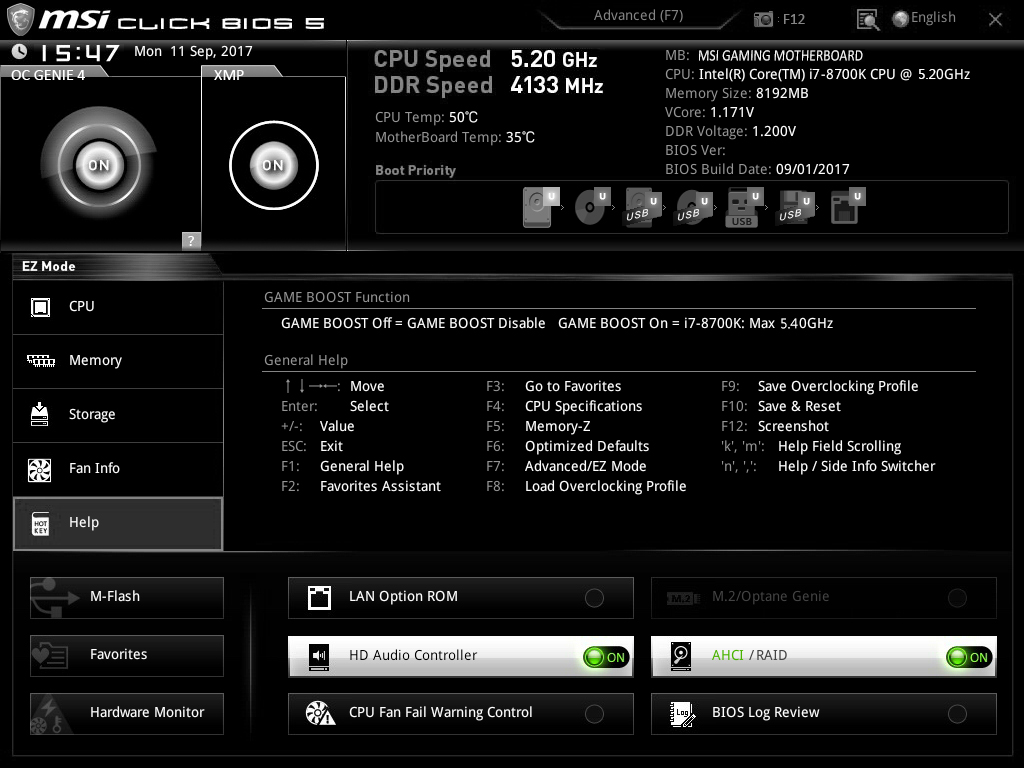Select the USB CD/DVD boot device icon
The image size is (1024, 768).
(x=694, y=206)
